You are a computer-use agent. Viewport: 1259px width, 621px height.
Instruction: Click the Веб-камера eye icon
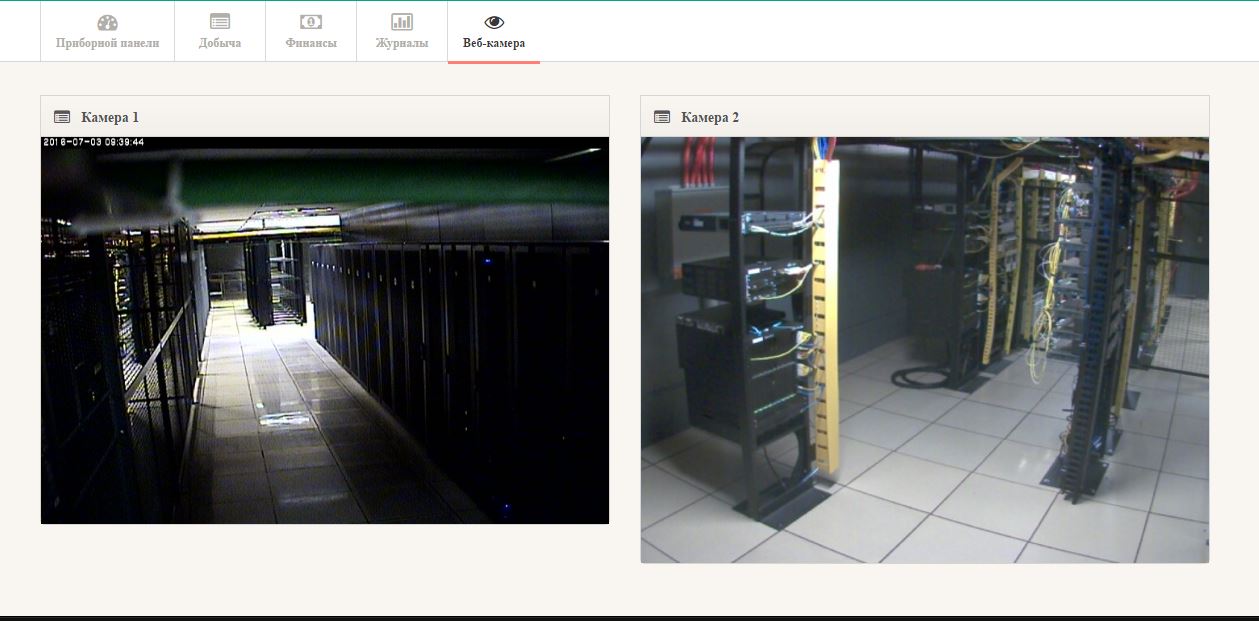494,22
